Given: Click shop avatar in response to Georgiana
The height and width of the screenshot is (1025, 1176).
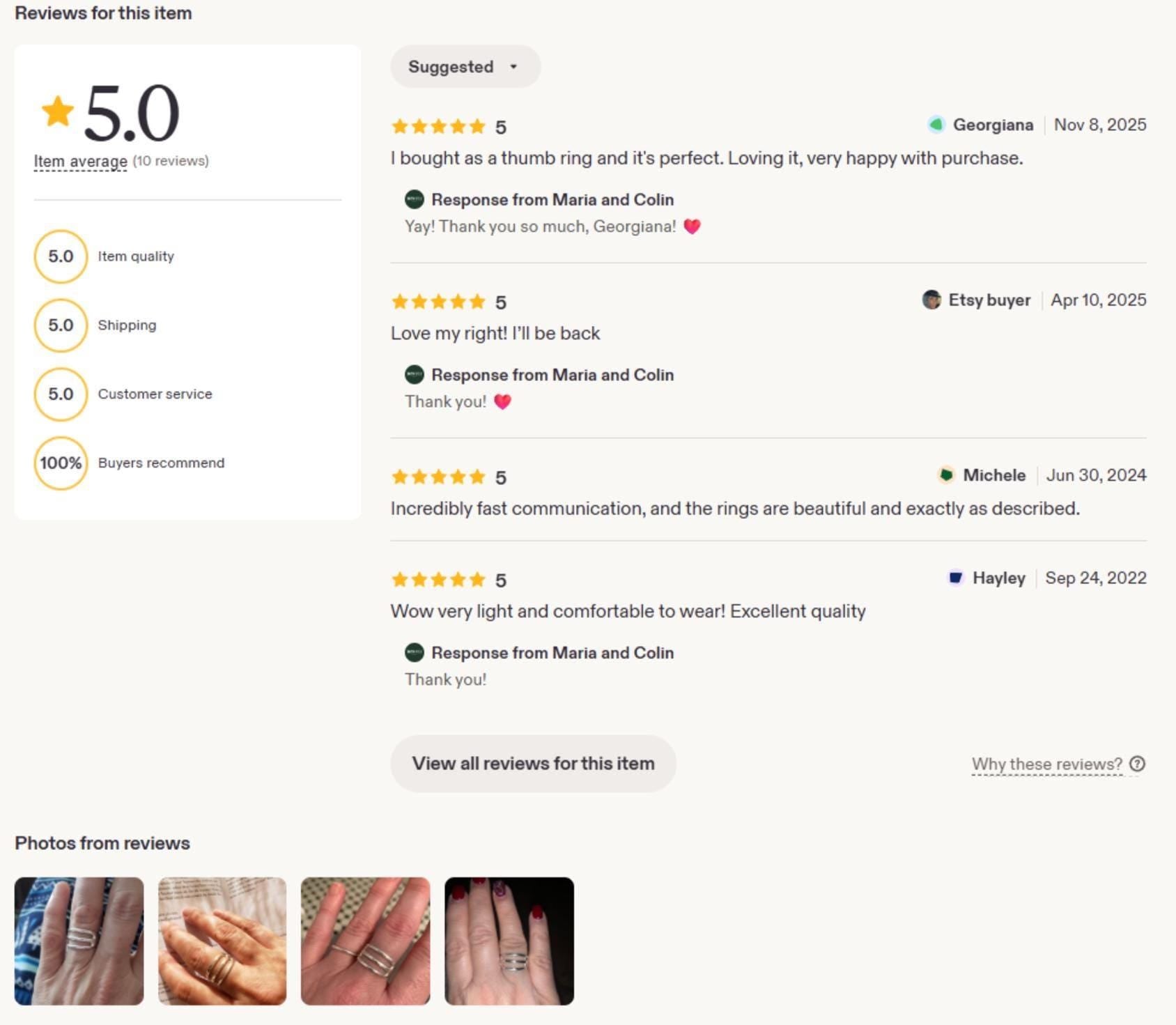Looking at the screenshot, I should 415,199.
